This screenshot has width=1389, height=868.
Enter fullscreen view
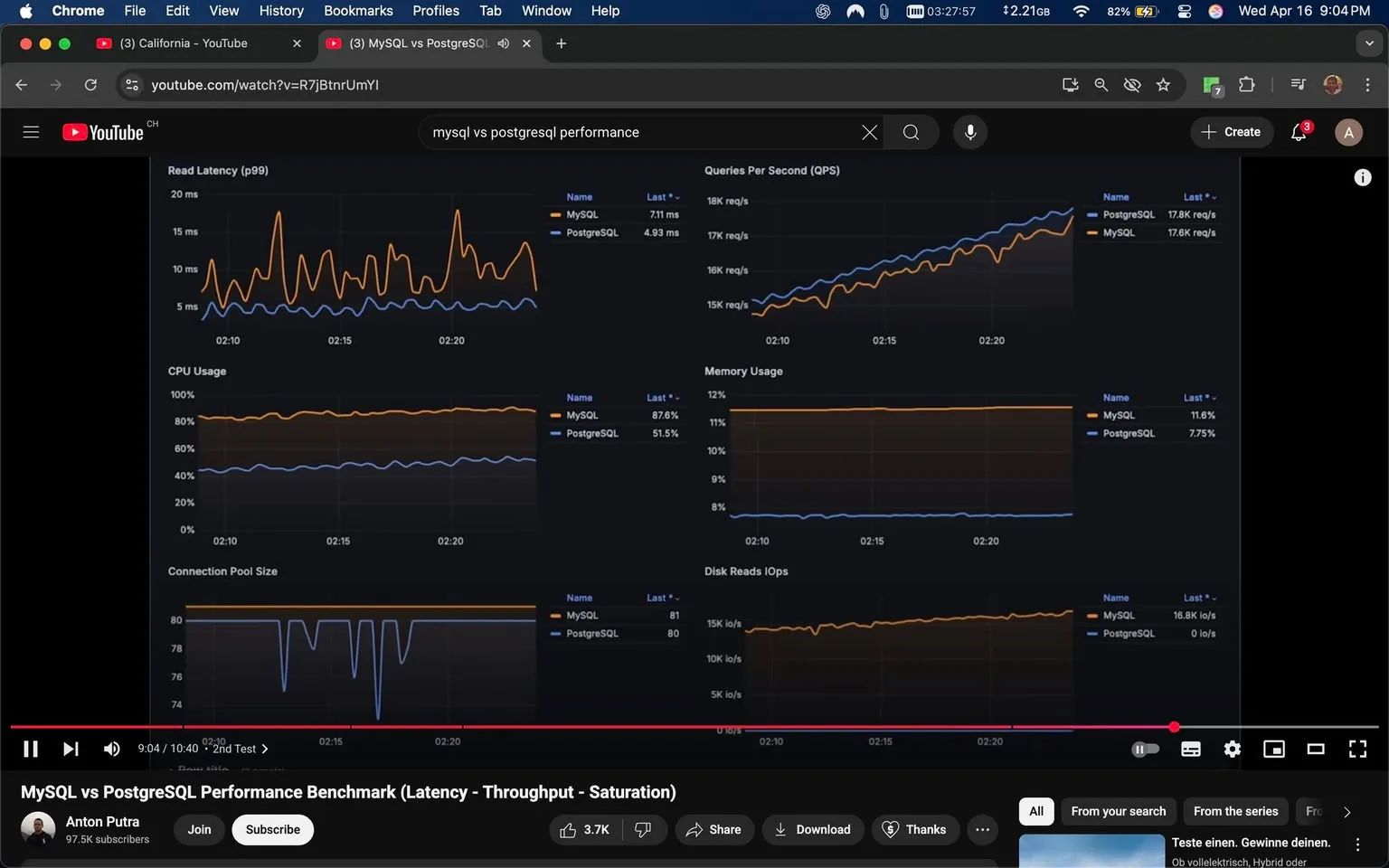[1357, 749]
